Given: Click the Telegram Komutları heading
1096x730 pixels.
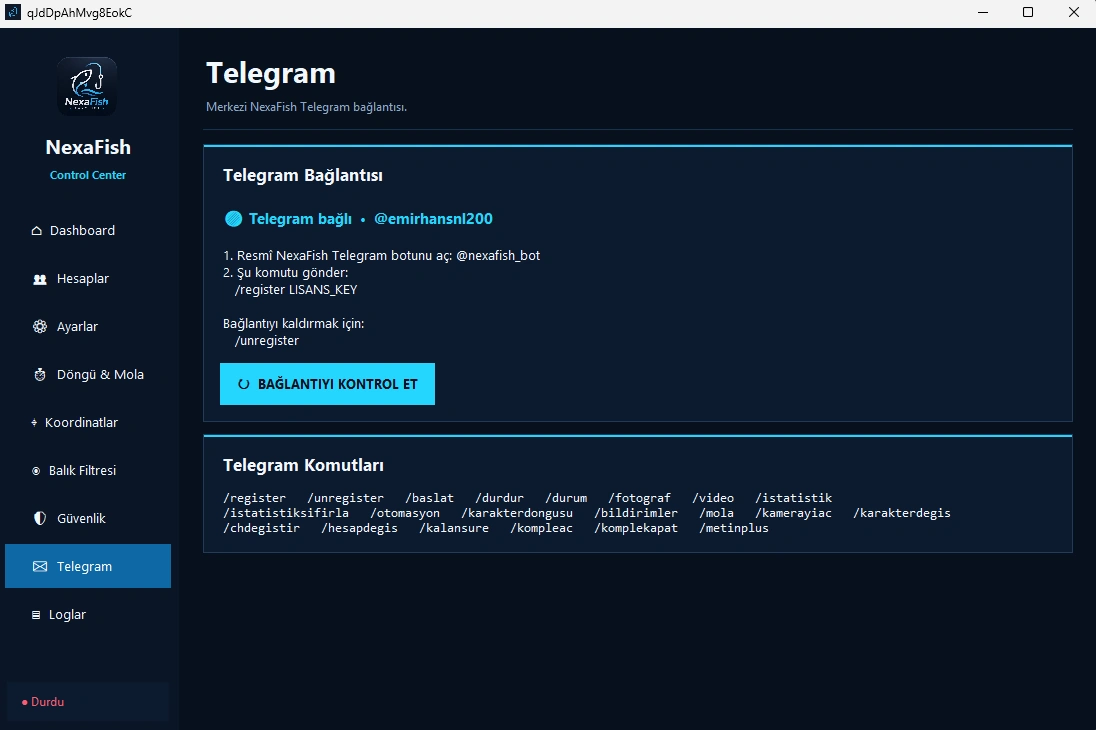Looking at the screenshot, I should [303, 465].
